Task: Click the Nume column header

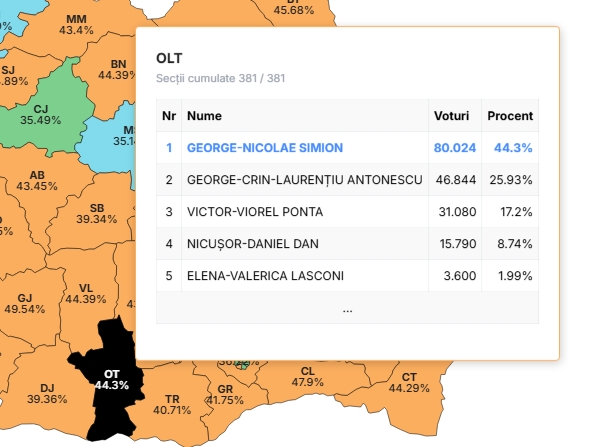Action: coord(204,116)
